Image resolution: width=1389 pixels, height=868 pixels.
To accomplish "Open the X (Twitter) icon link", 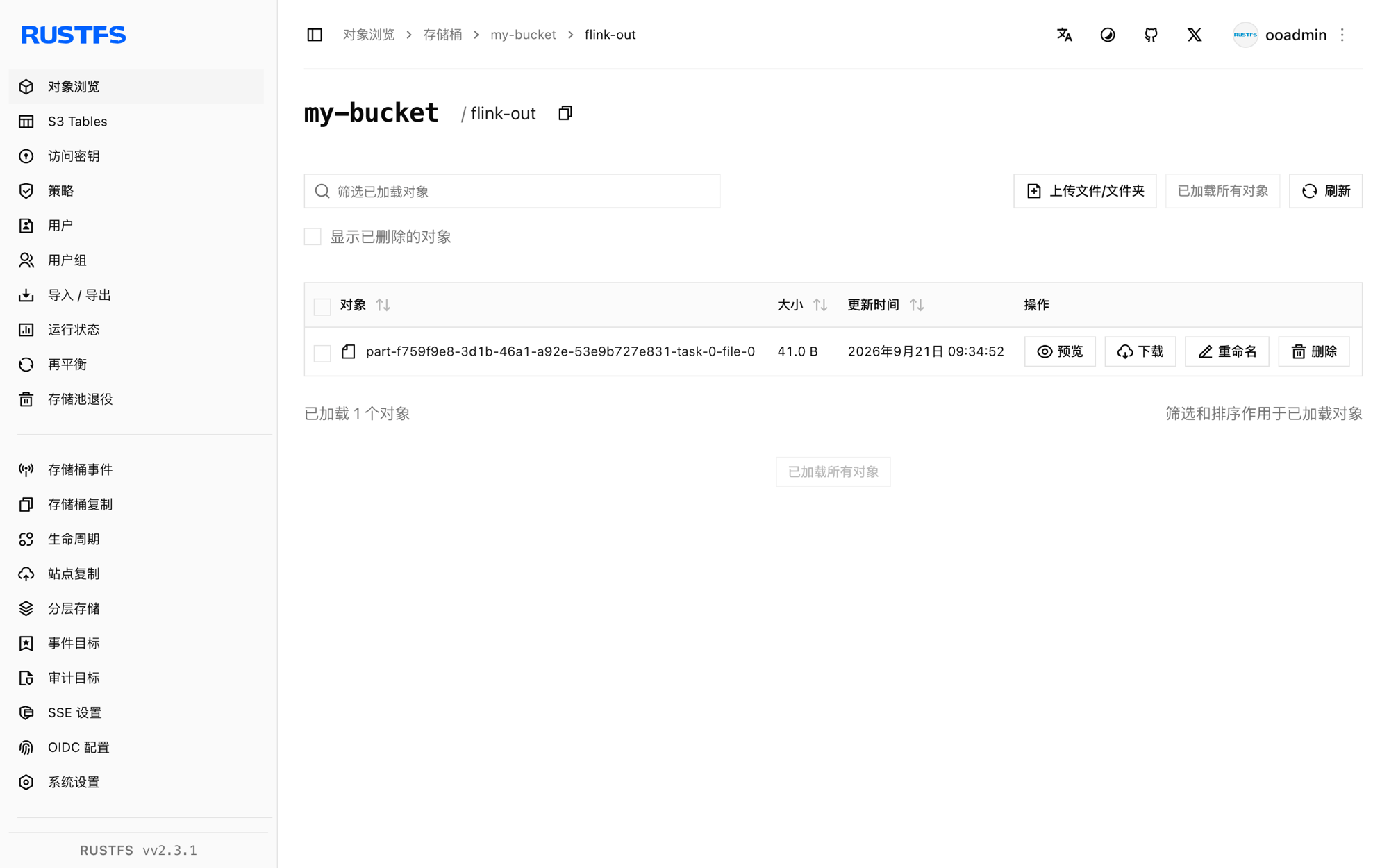I will point(1194,35).
